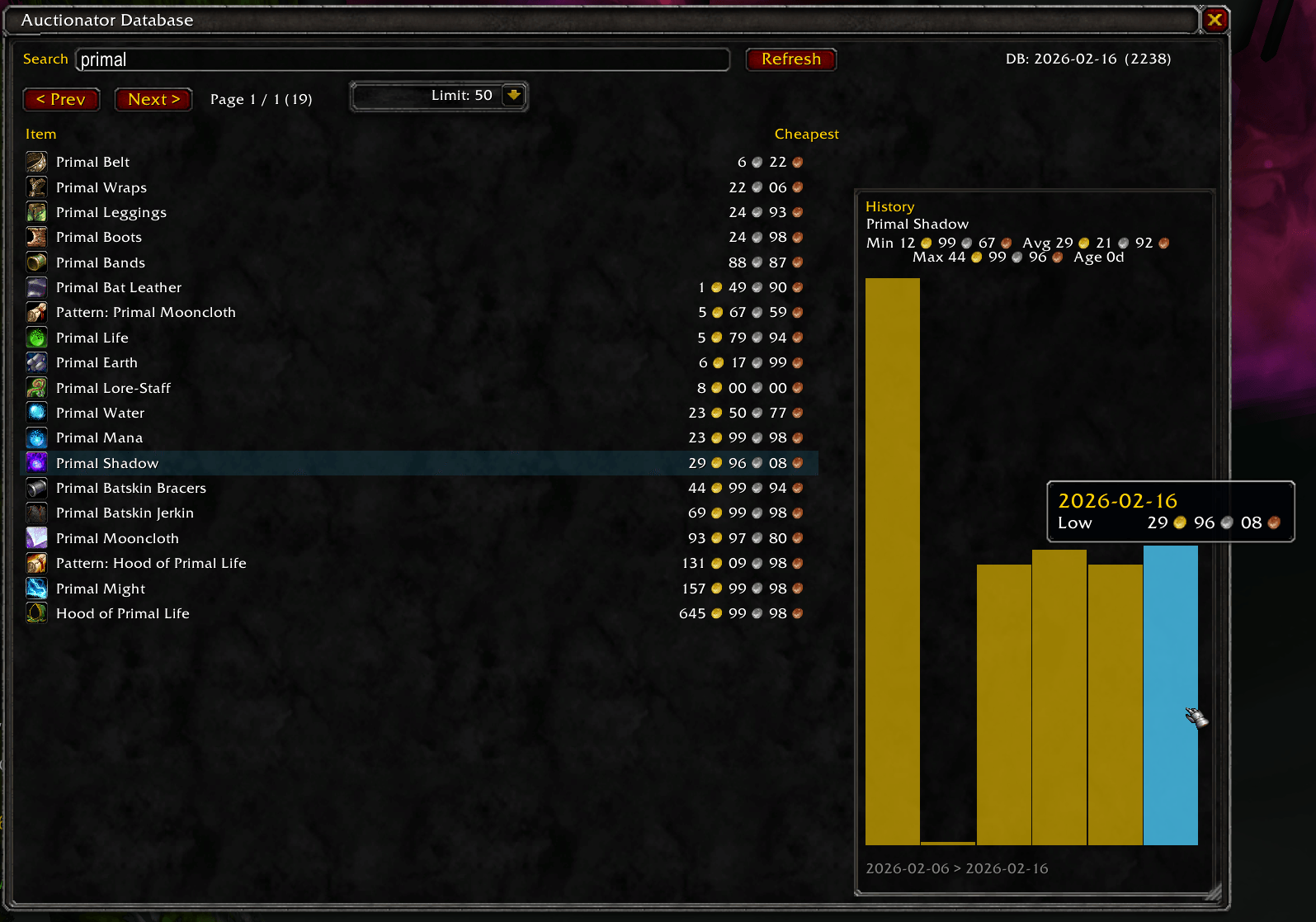
Task: Click the Pattern: Primal Mooncloth icon
Action: (36, 312)
